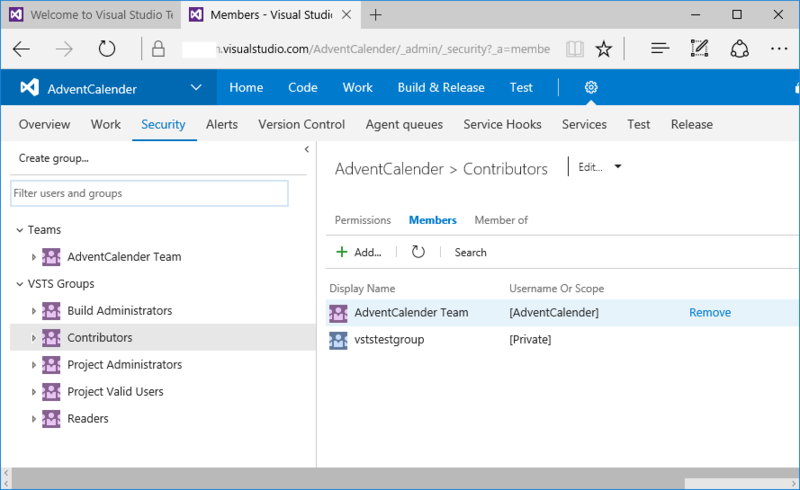Screen dimensions: 800x490
Task: Click the Filter users and groups field
Action: [149, 193]
